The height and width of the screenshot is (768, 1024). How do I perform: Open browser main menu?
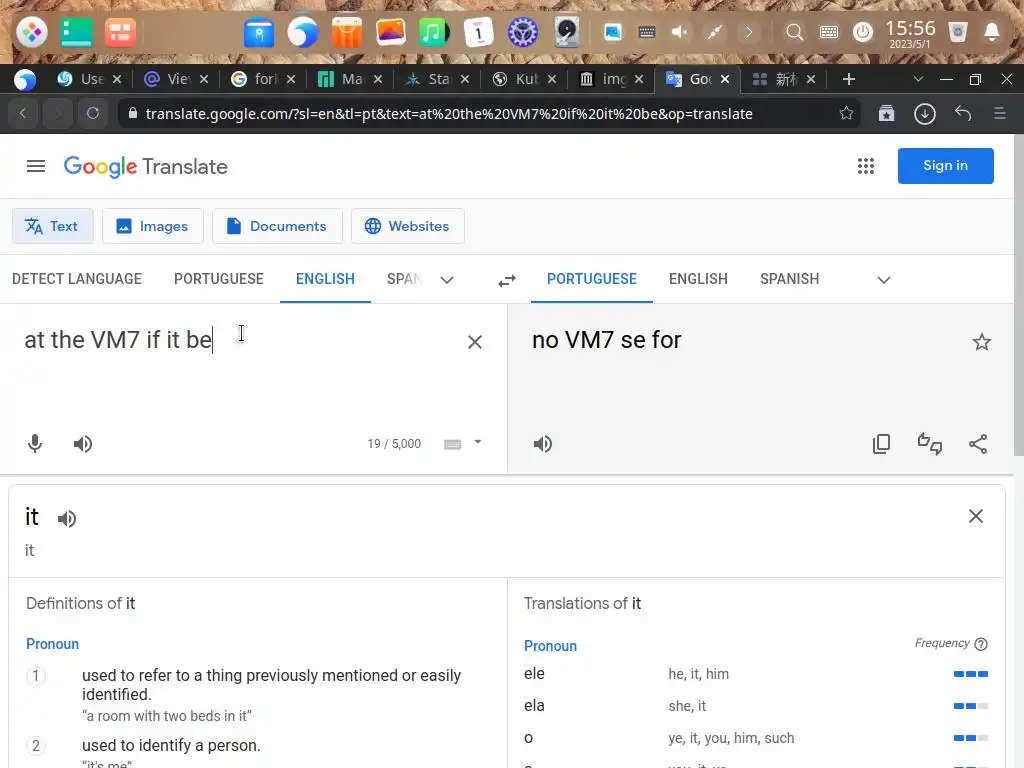click(x=1000, y=114)
